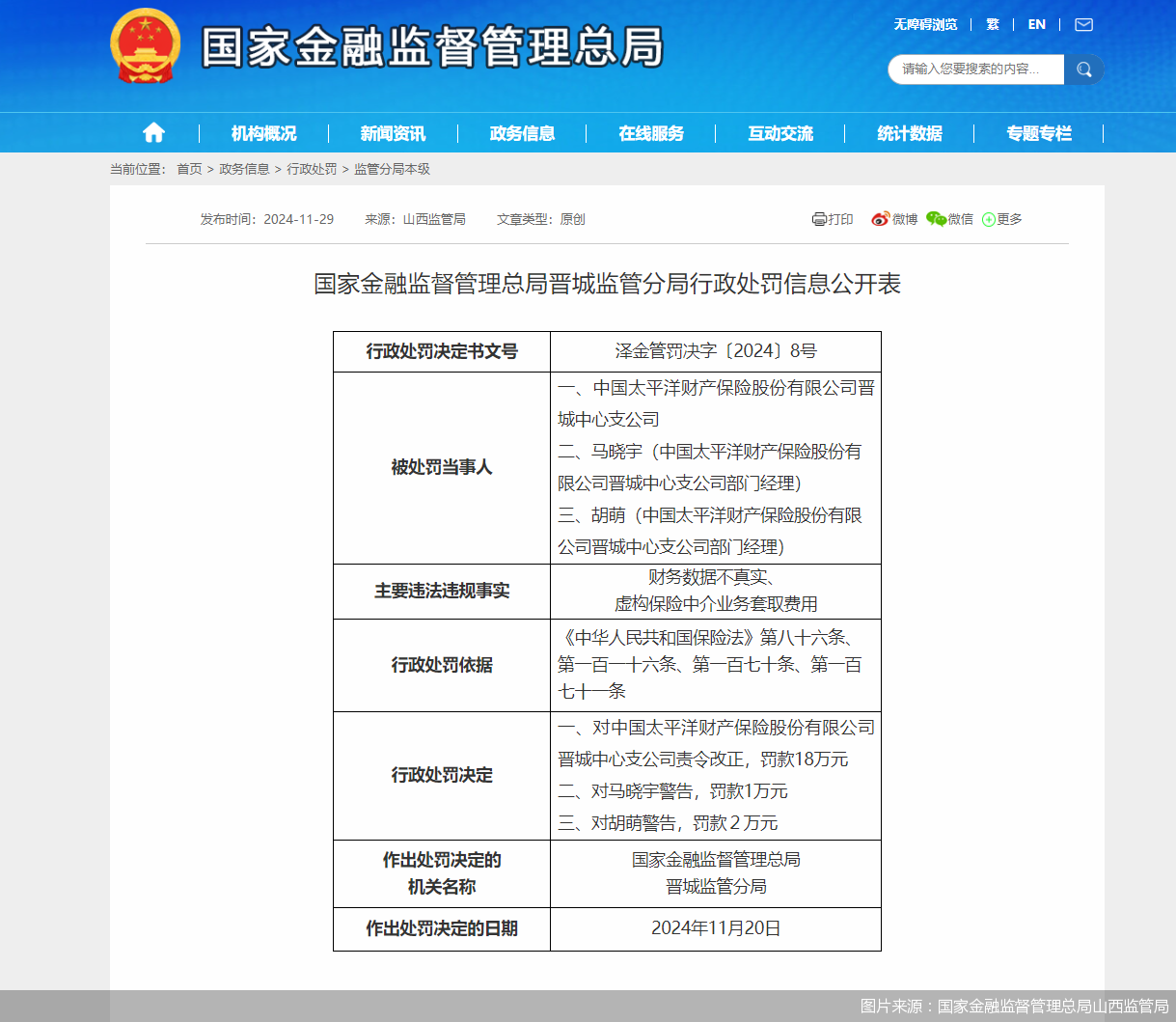Click the 作出处罚决定的机关名称 cell
The image size is (1176, 1022).
[x=442, y=873]
